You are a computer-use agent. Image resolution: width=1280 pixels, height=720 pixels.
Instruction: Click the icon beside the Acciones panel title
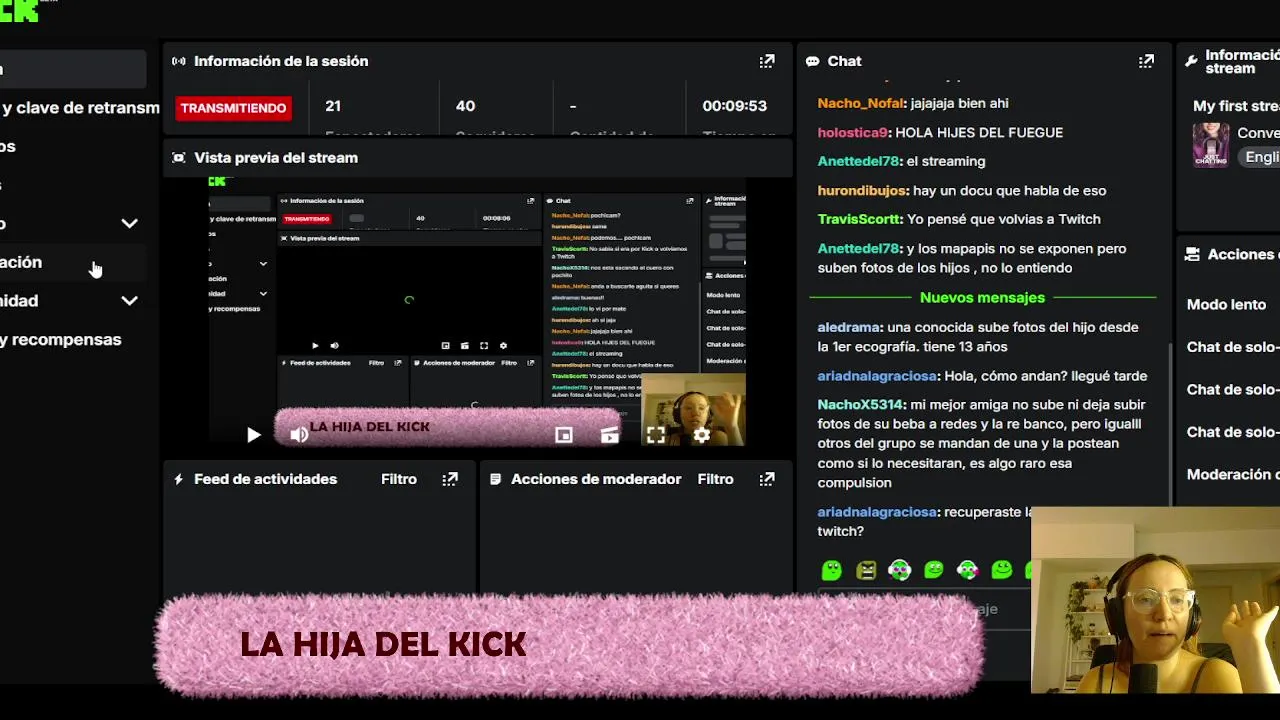point(1192,254)
